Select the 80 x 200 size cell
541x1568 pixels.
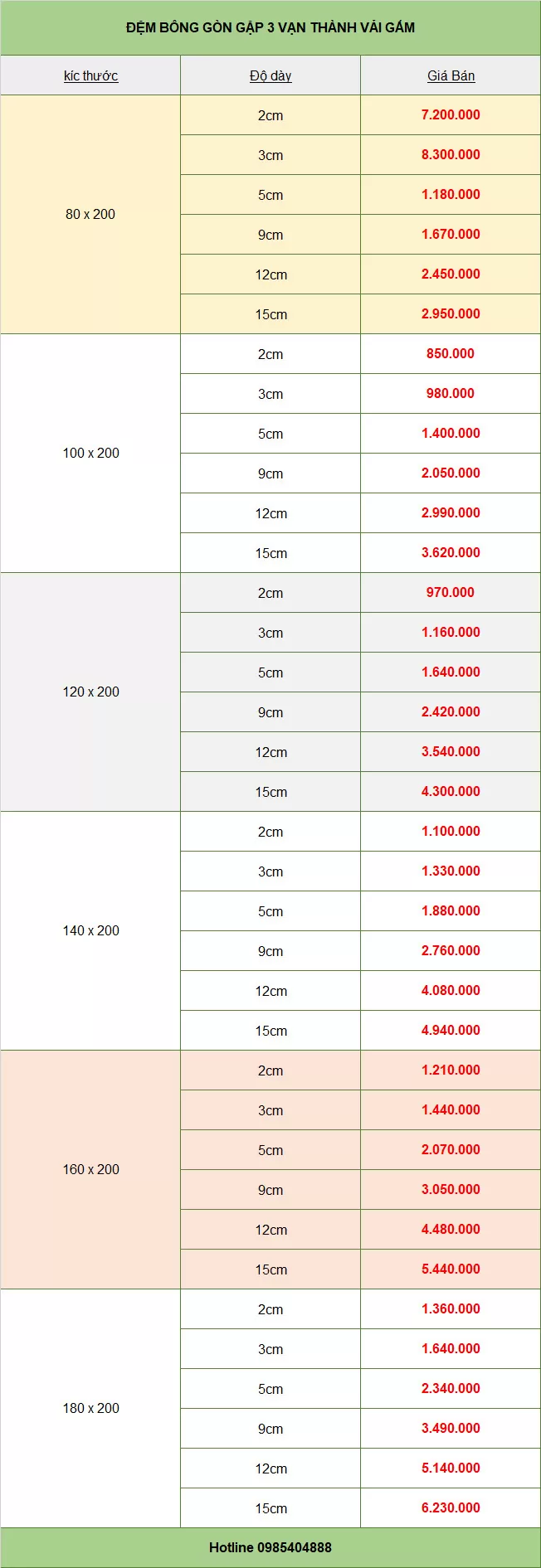90,214
